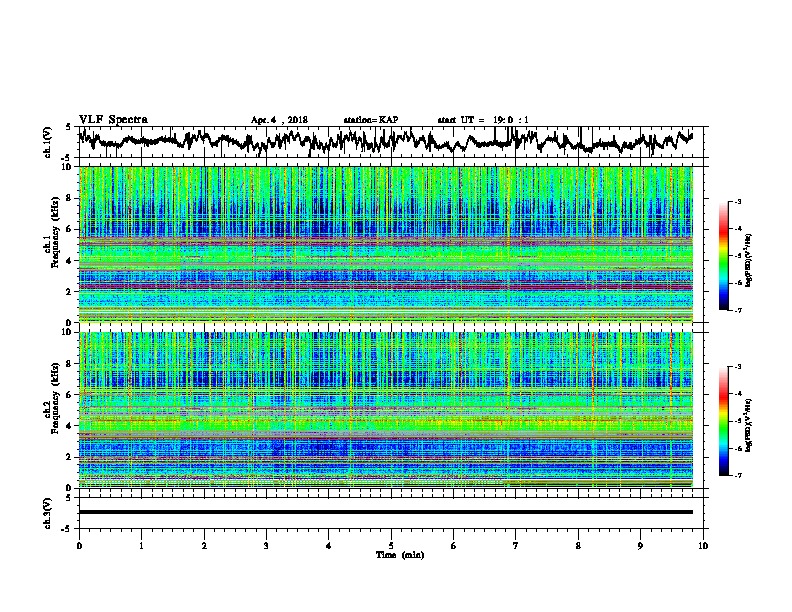Click the "10" tick label on time axis
Screen dimensions: 792x612
point(703,546)
